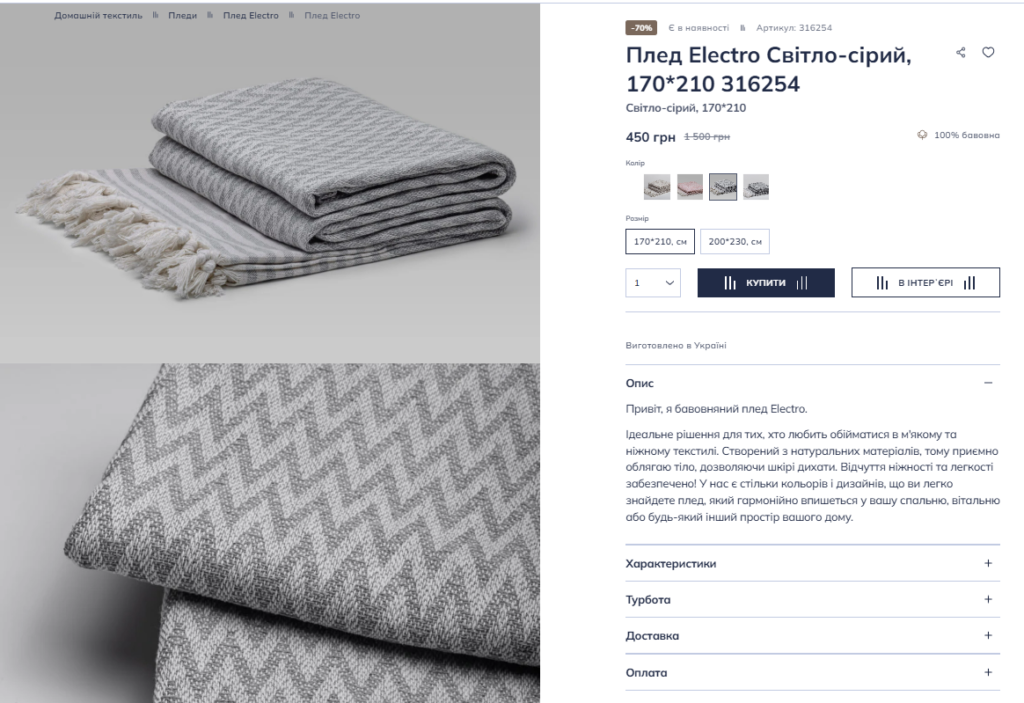
Task: Add the plaid to favorites with the heart icon
Action: [x=988, y=52]
